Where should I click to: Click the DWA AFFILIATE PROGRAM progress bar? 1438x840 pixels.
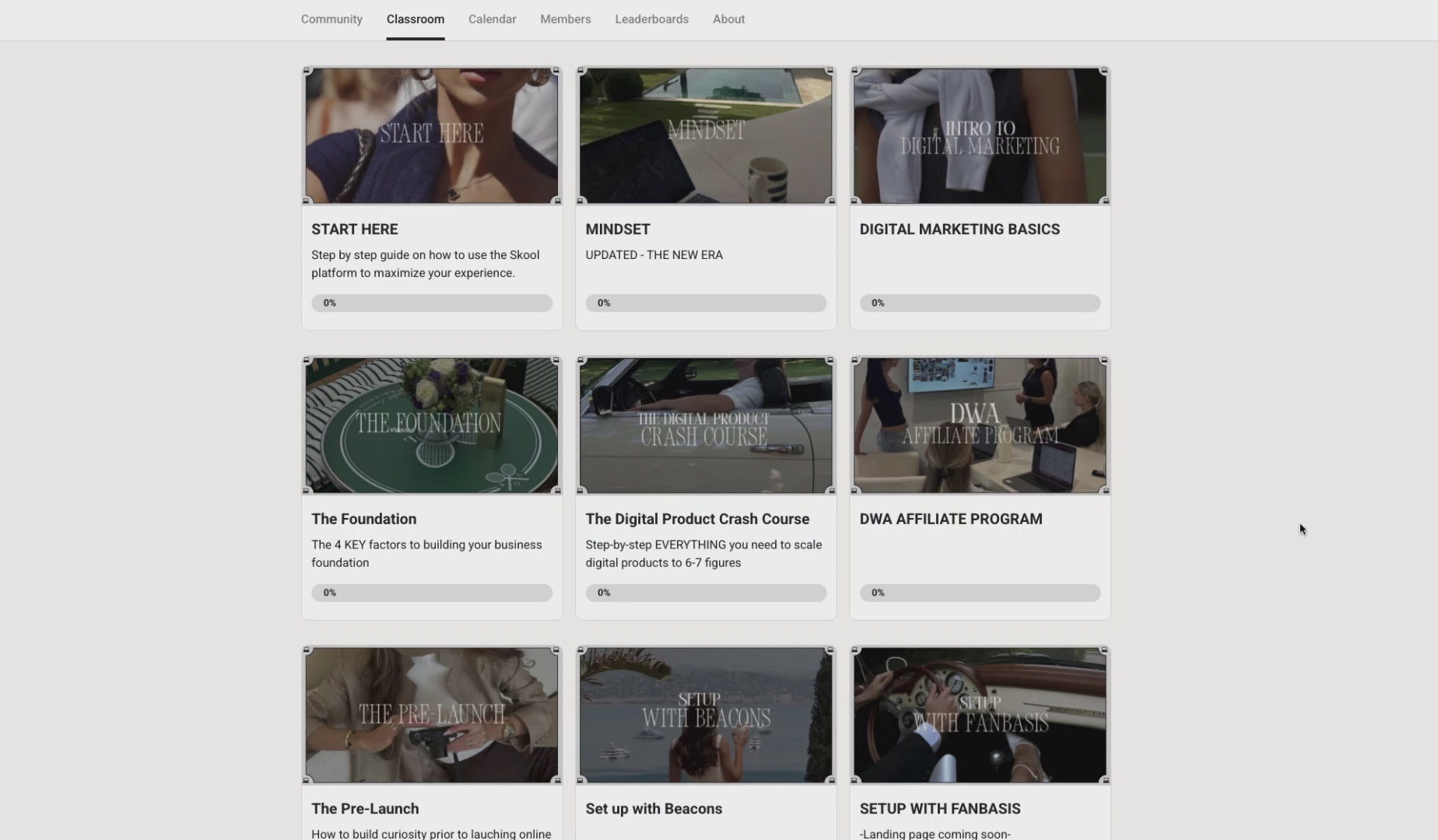click(979, 593)
